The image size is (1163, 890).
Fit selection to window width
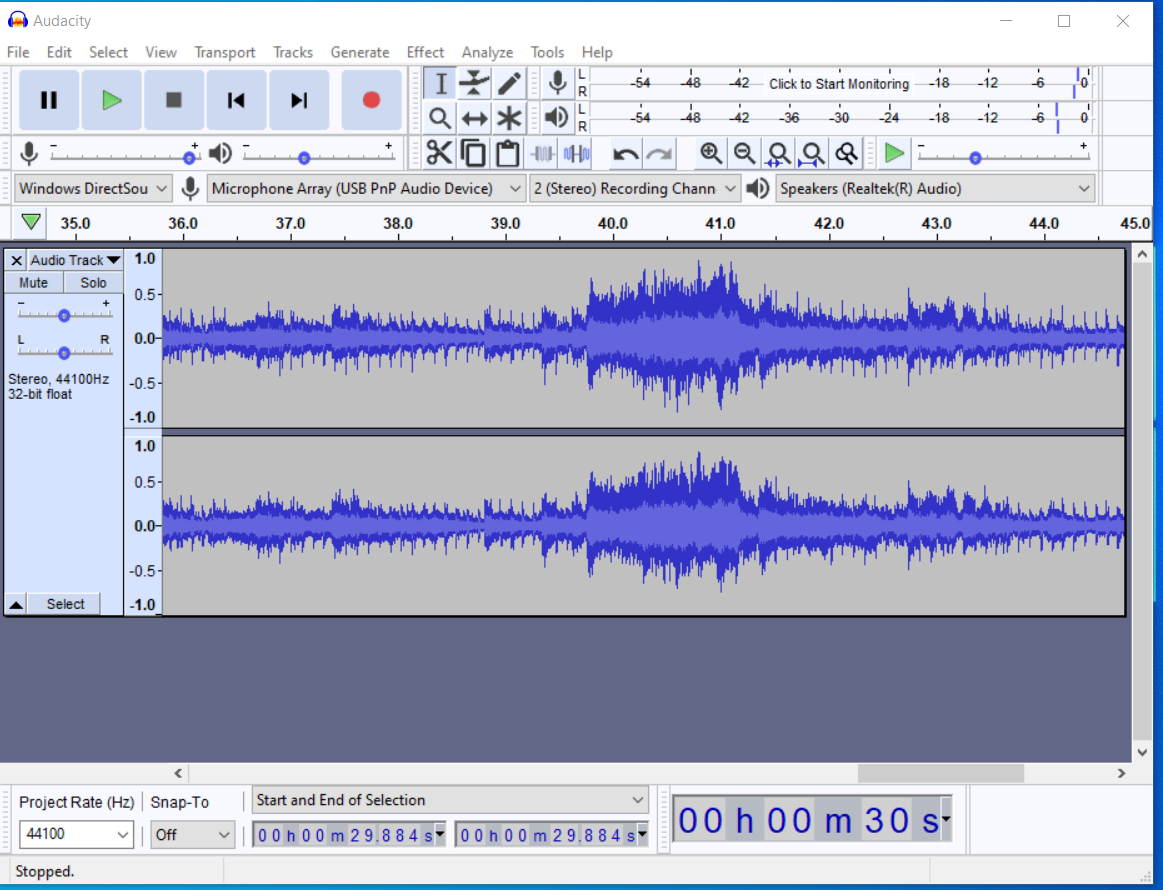pos(778,154)
